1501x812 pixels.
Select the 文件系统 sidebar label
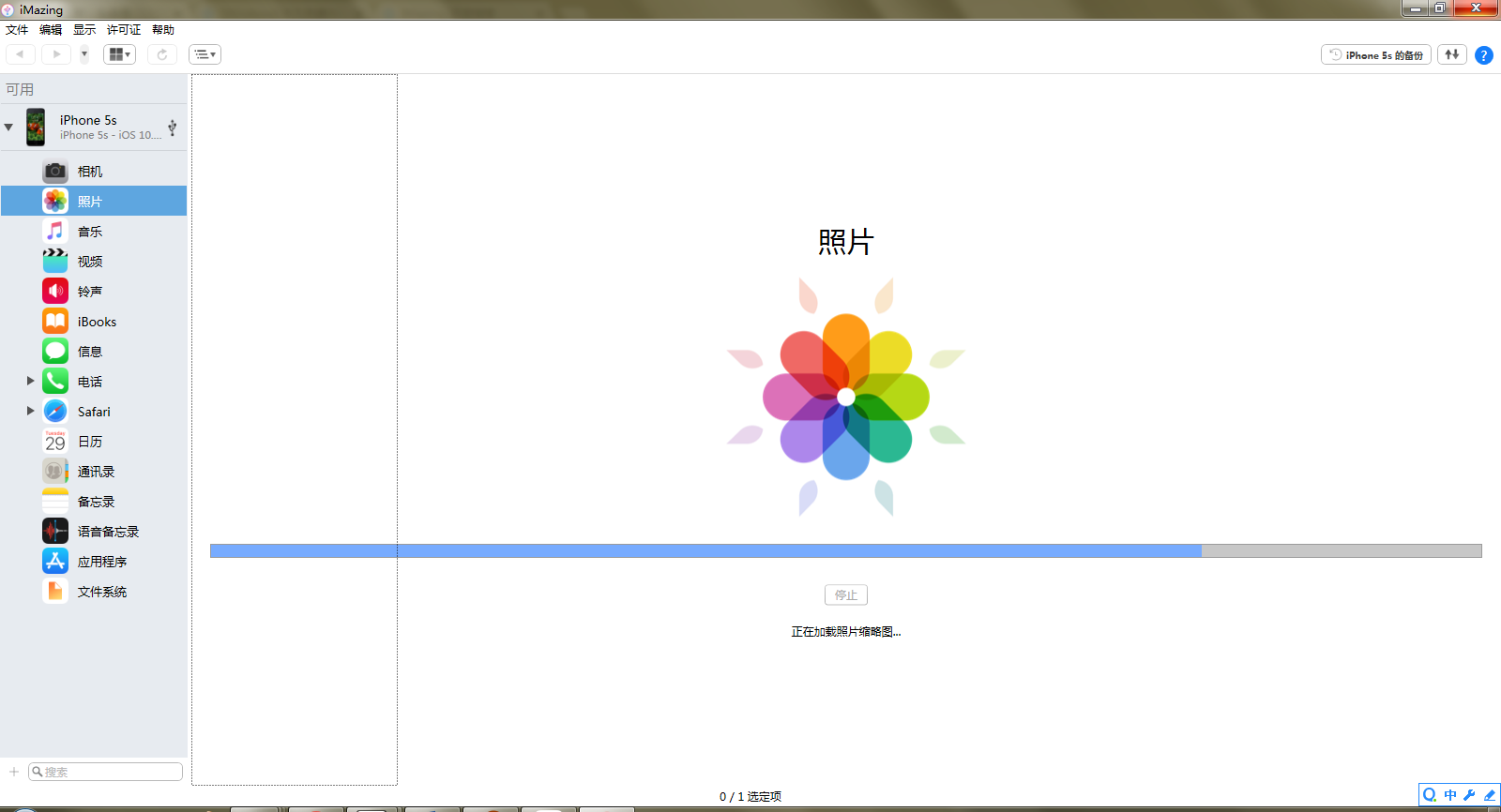pyautogui.click(x=102, y=592)
